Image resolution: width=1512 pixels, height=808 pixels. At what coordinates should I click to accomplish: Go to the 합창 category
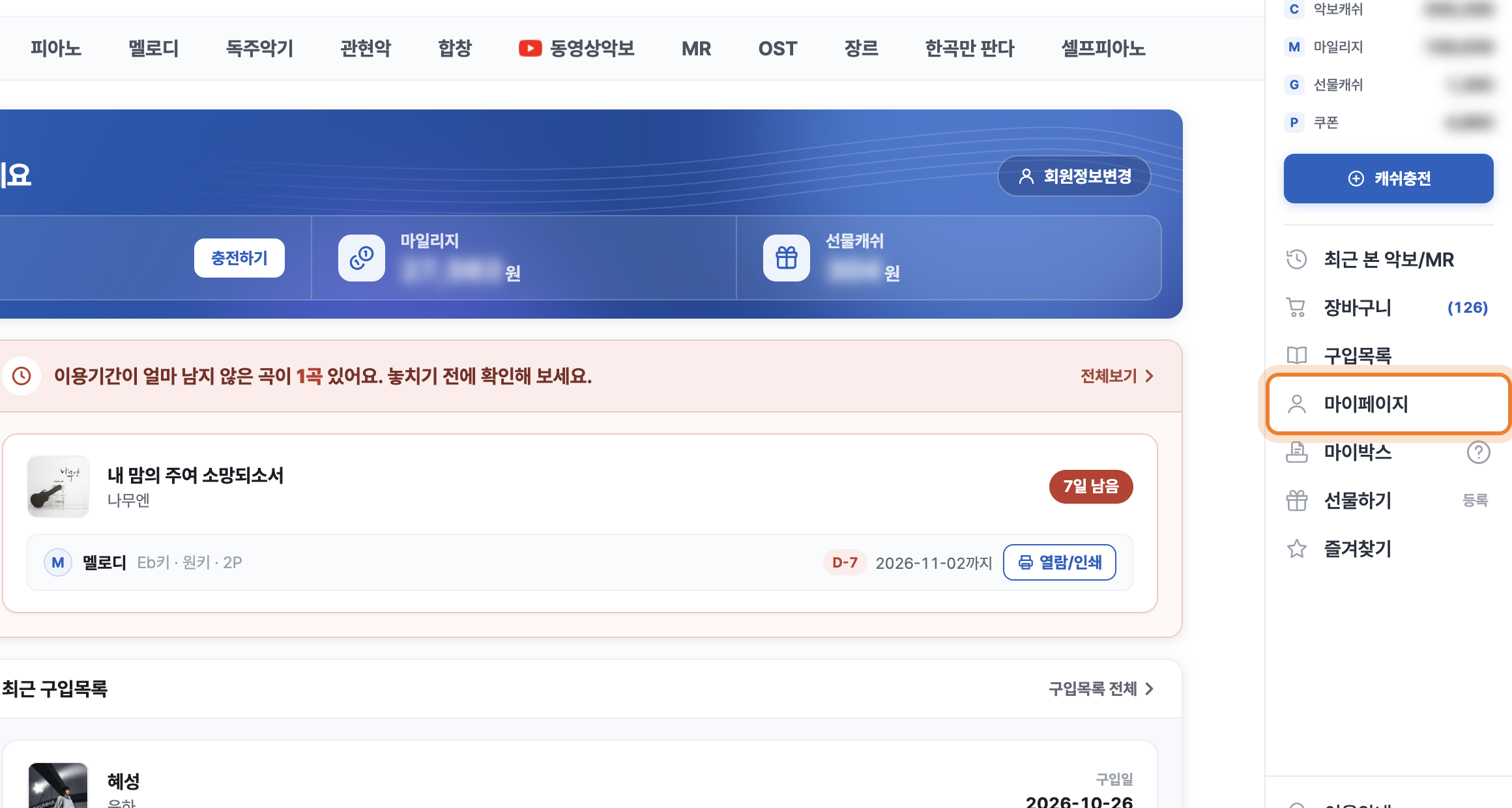[455, 48]
